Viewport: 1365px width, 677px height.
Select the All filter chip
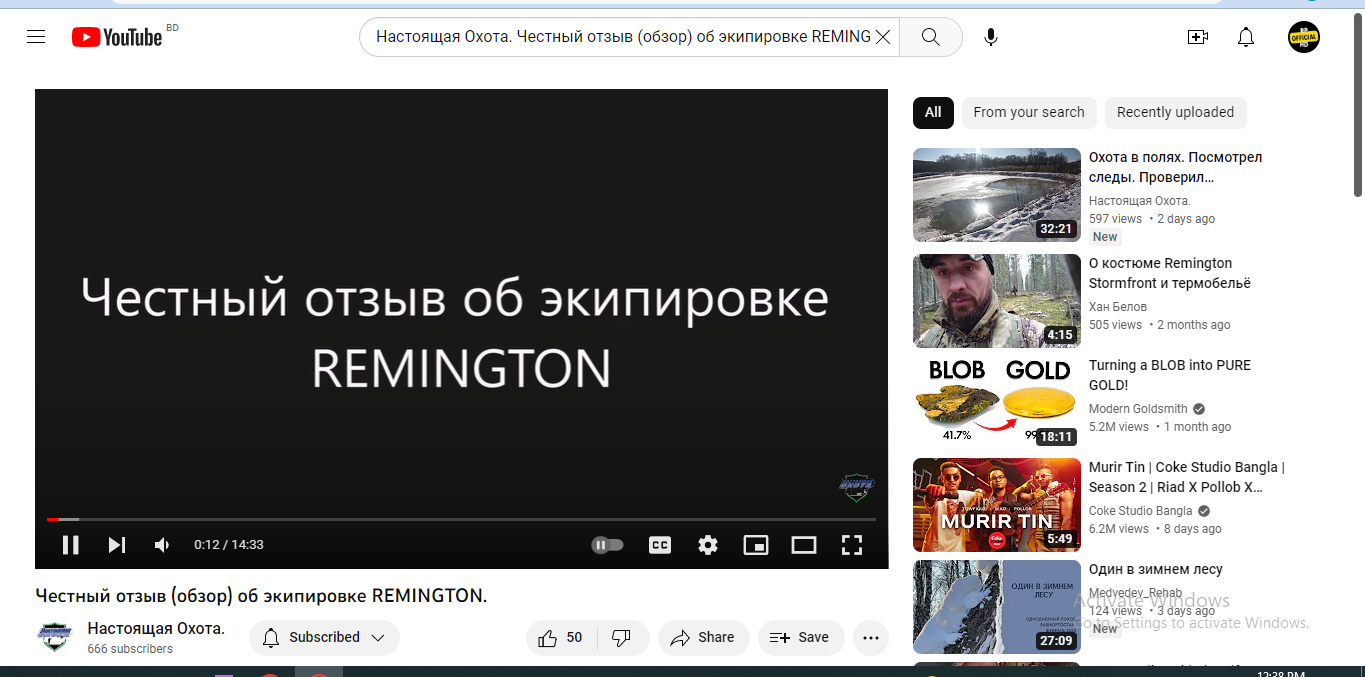click(x=933, y=112)
